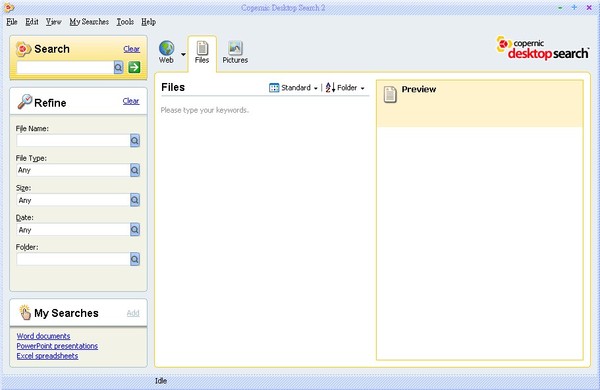
Task: Minimize the Copernic window
Action: [x=560, y=8]
